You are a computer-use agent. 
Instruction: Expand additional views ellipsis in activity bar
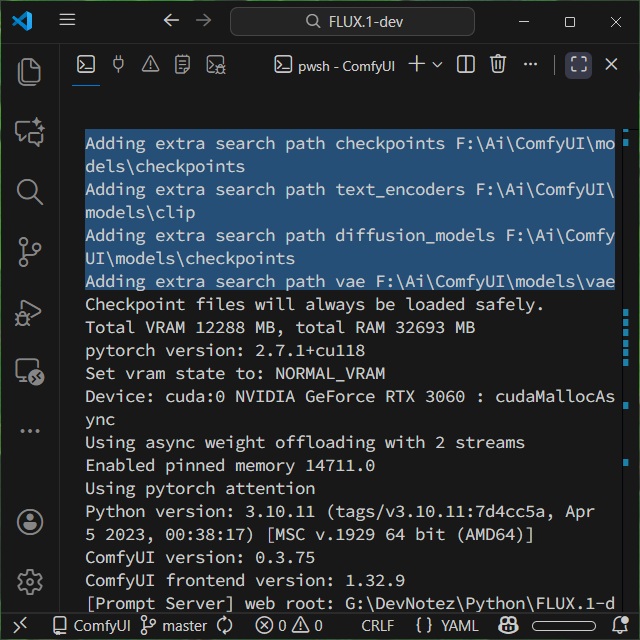pyautogui.click(x=30, y=431)
